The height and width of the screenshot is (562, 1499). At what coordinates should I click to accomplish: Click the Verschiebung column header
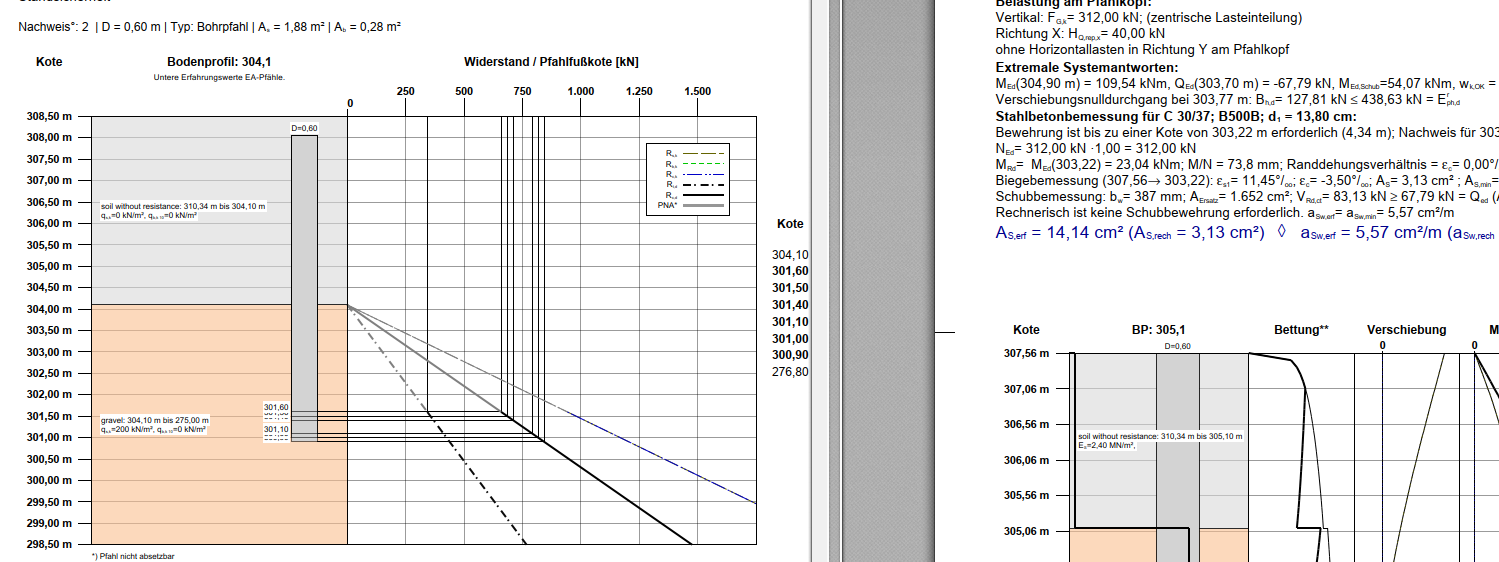[x=1406, y=329]
